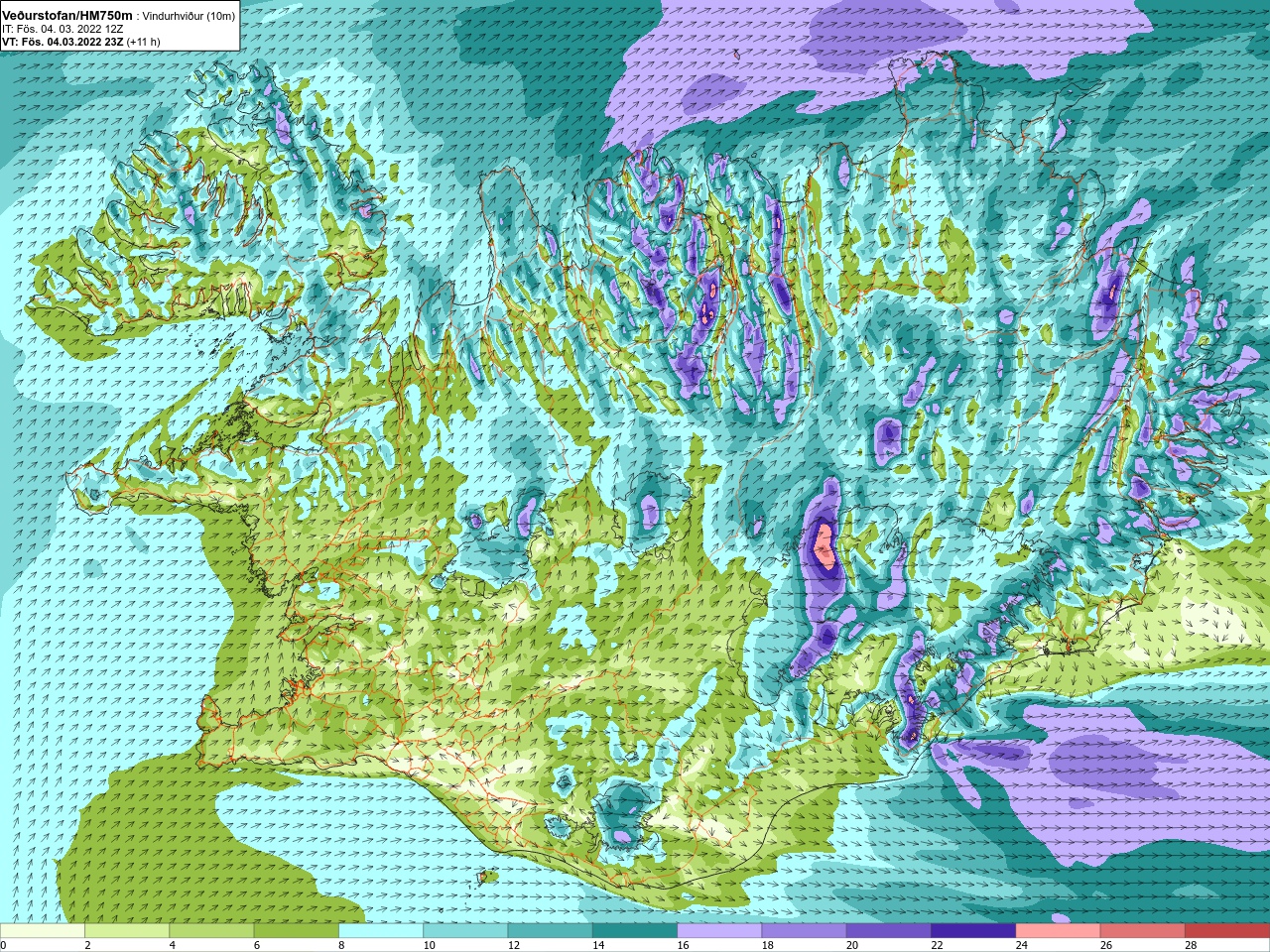Click the 24–26 light pink legend swatch
This screenshot has height=952, width=1270.
point(1058,931)
